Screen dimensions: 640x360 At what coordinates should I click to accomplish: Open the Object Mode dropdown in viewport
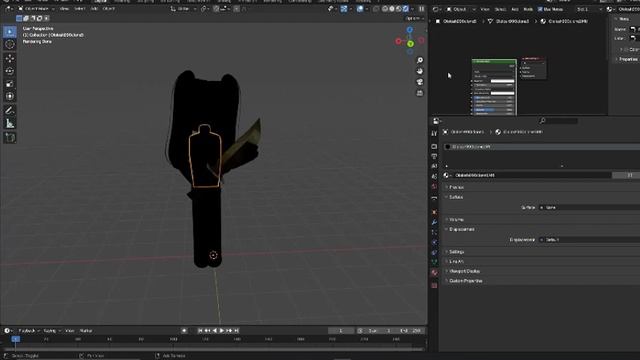pyautogui.click(x=36, y=9)
